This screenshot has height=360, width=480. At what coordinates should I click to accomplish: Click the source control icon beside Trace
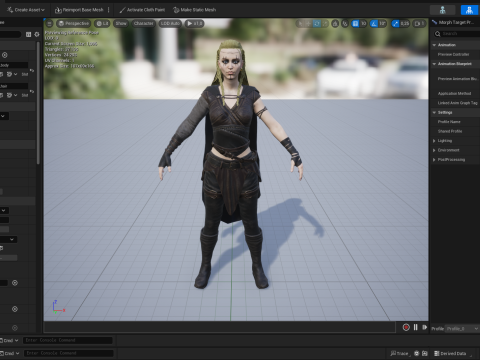(416, 353)
